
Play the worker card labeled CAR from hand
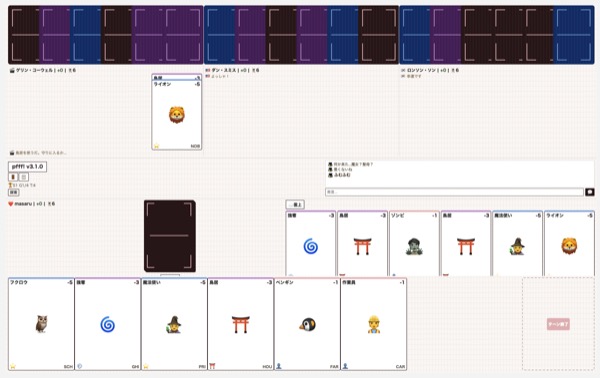(374, 324)
